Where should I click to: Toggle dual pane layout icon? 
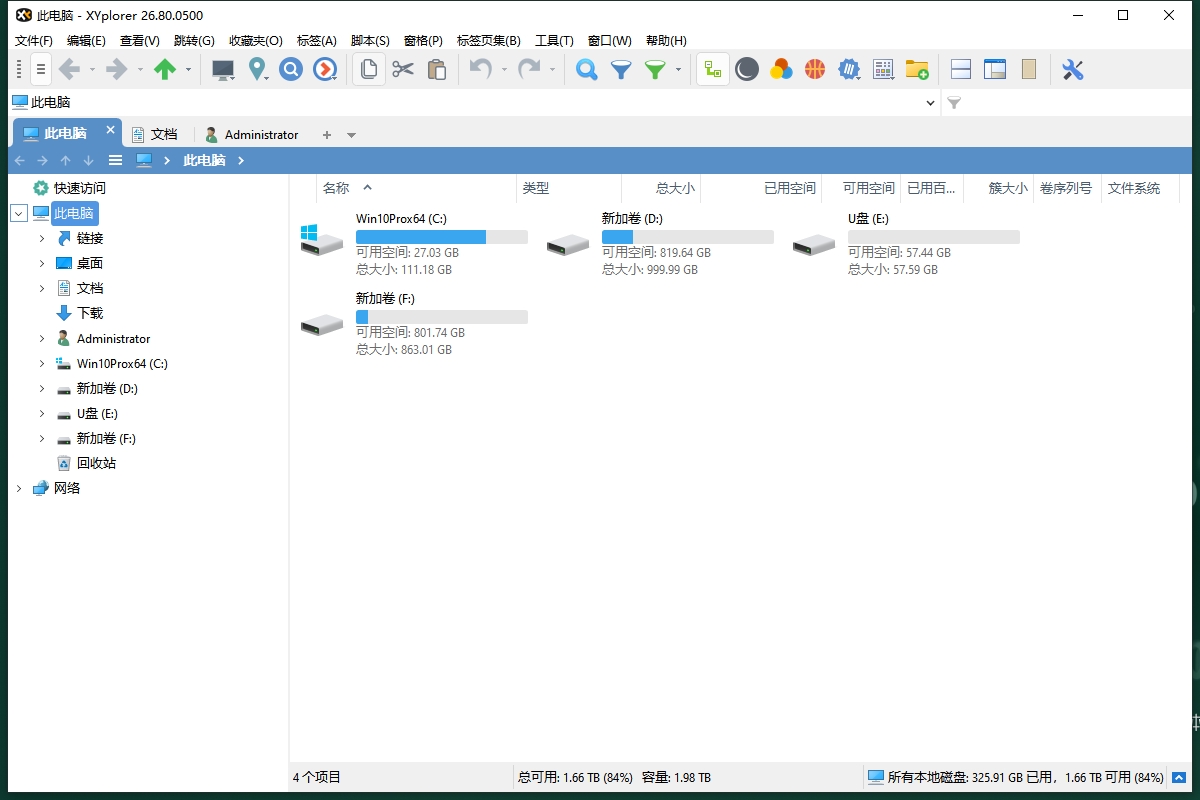961,69
